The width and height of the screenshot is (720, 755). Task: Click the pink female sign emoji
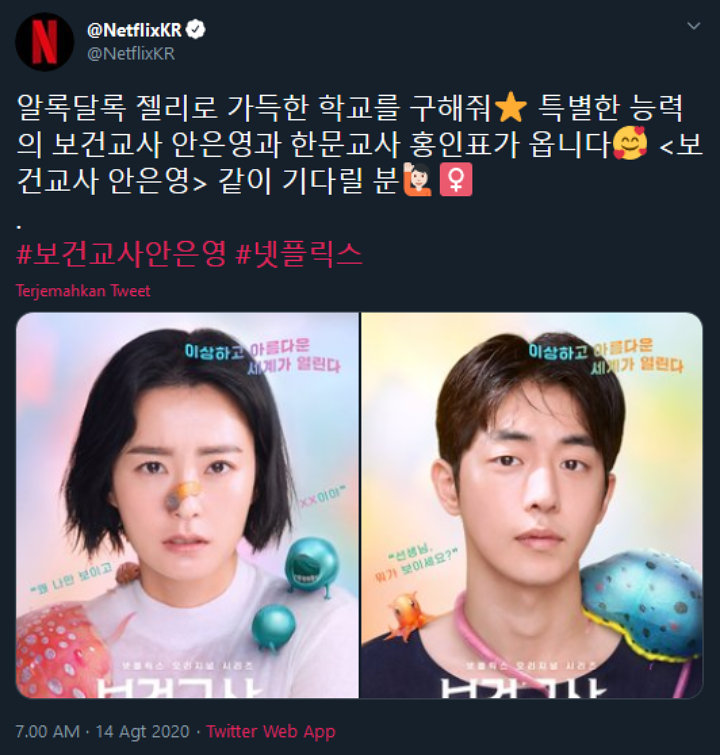coord(456,180)
